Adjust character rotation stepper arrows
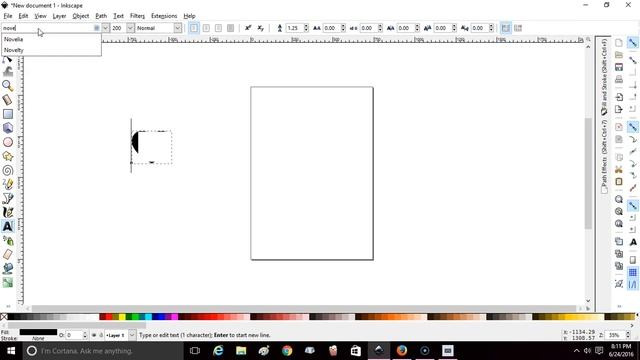The height and width of the screenshot is (360, 640). pyautogui.click(x=491, y=28)
